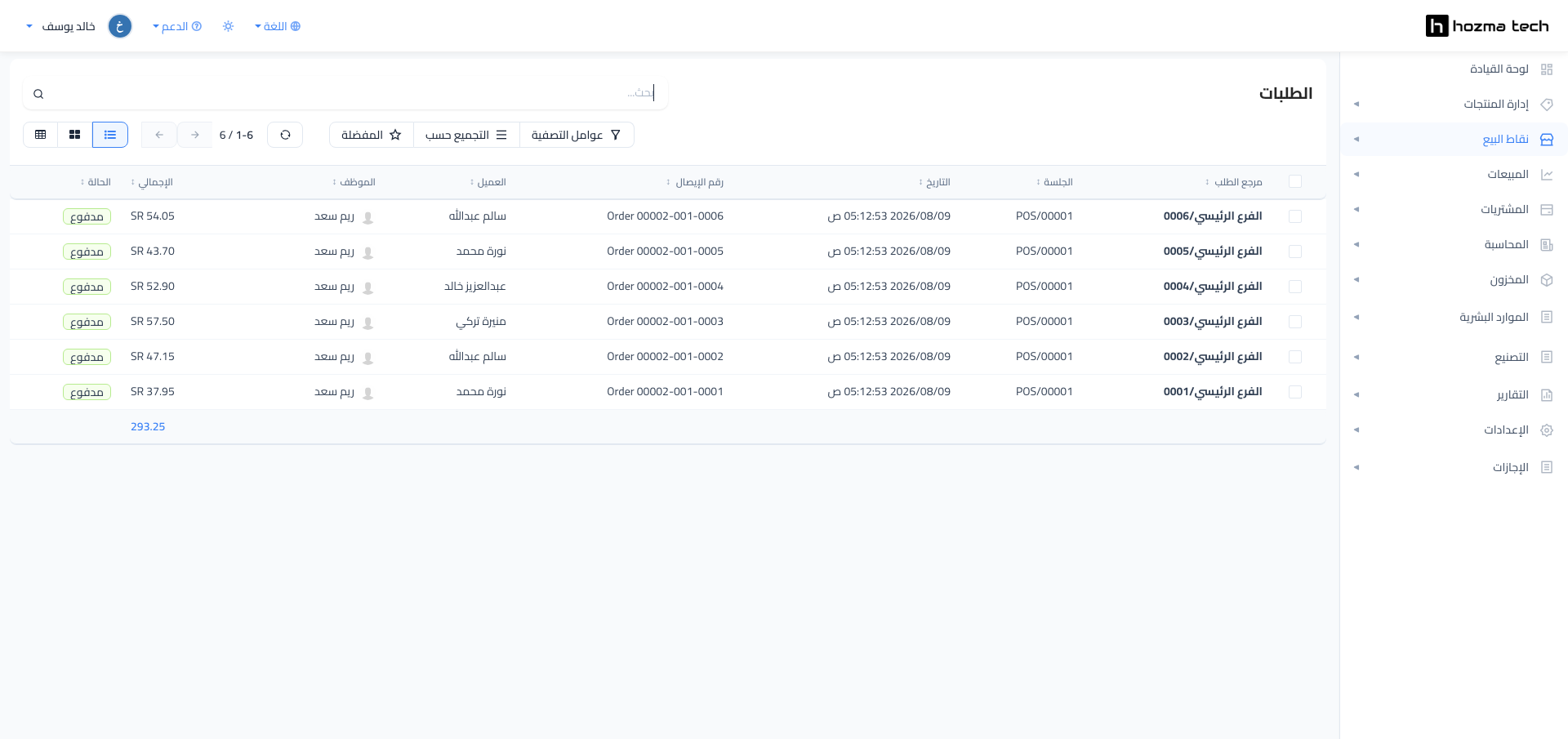Click employee avatar in order 0003 row
This screenshot has width=1568, height=739.
(368, 323)
